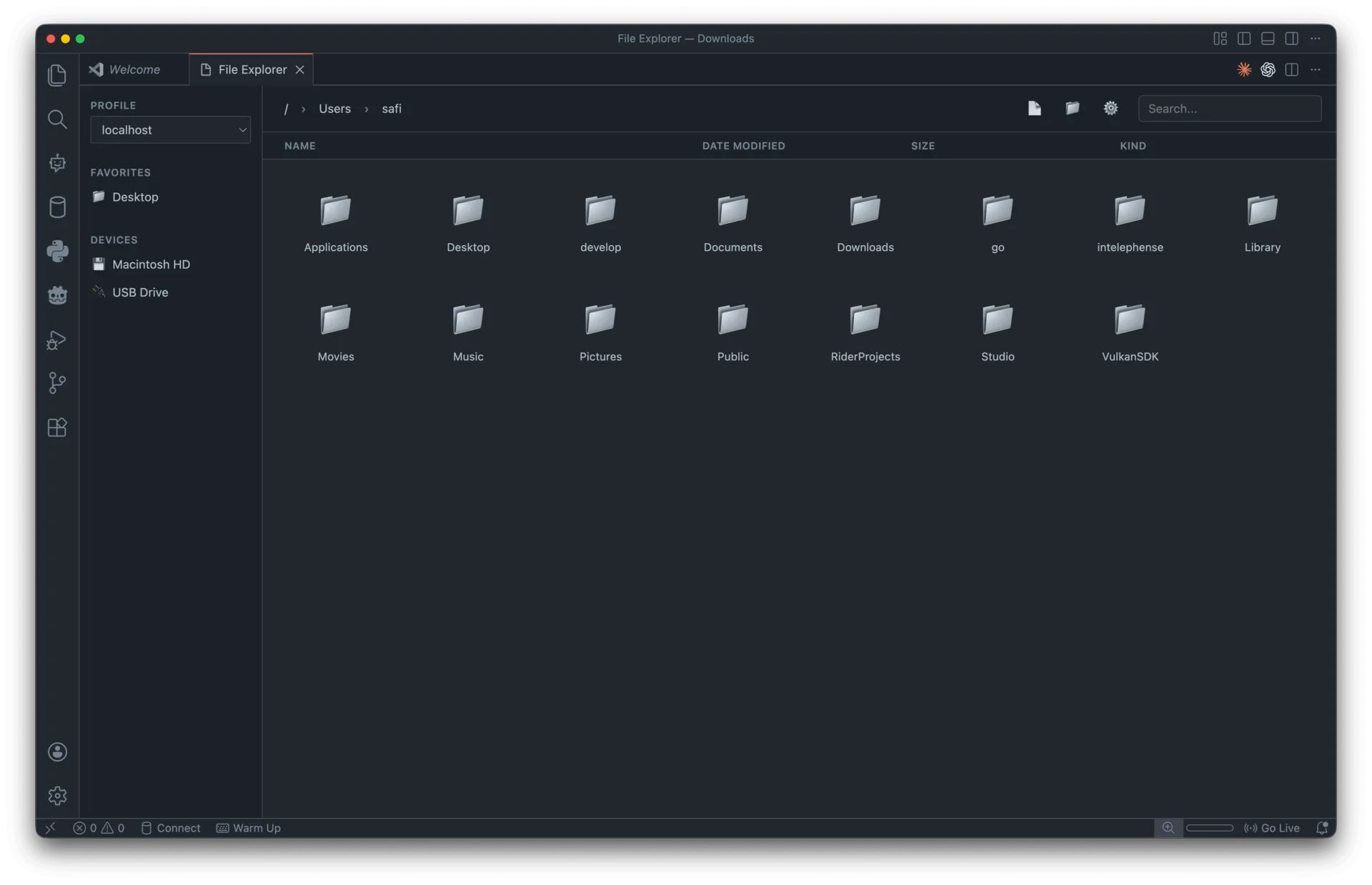
Task: Split the editor right
Action: tap(1291, 69)
